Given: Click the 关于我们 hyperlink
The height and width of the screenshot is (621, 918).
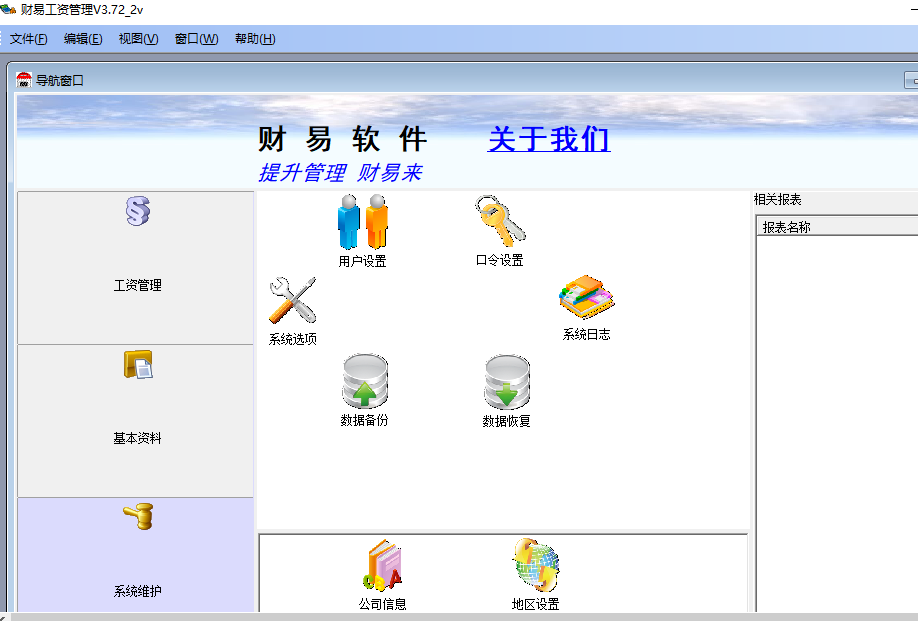Looking at the screenshot, I should coord(549,139).
